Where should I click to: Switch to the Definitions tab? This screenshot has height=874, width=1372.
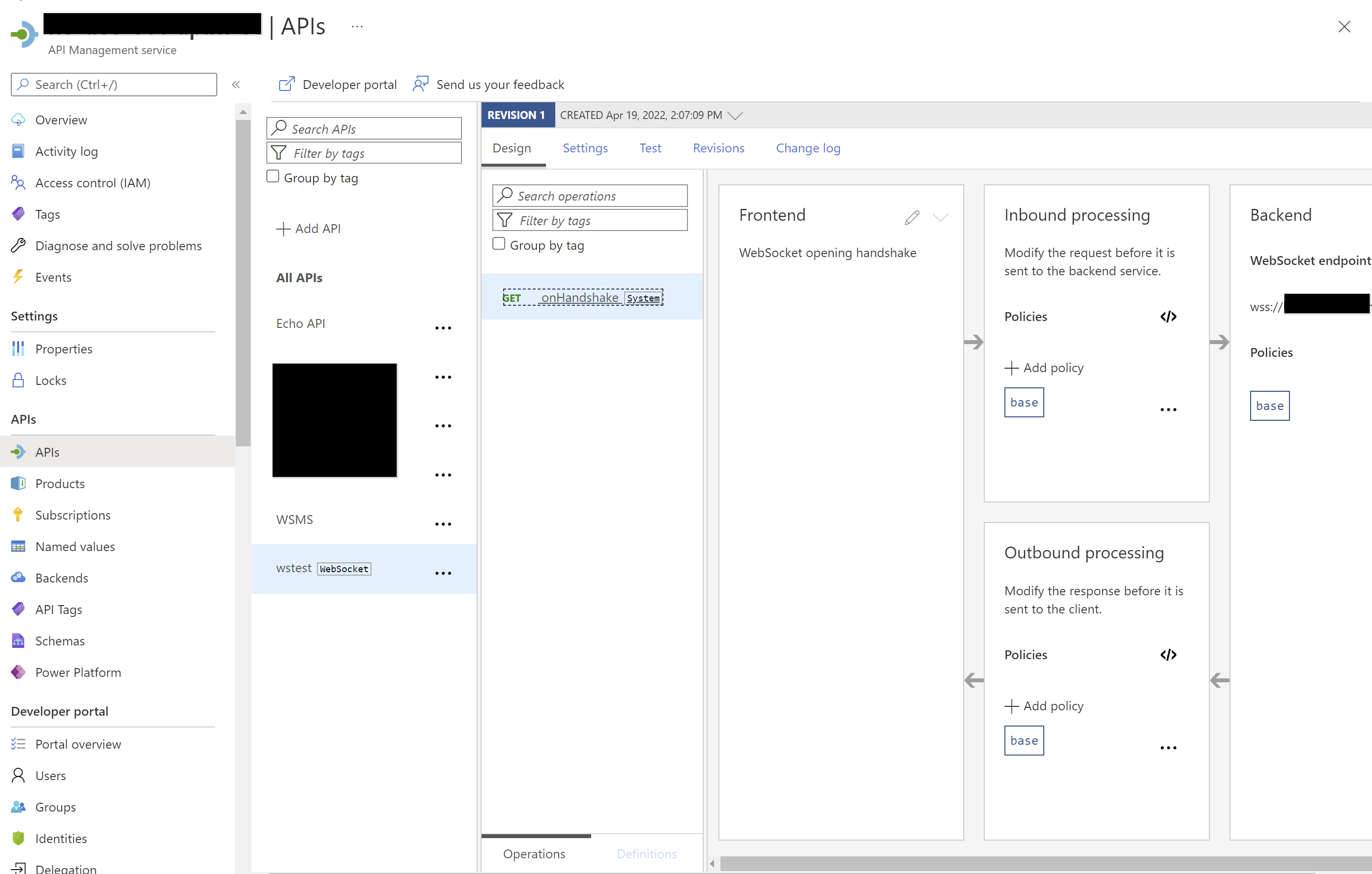tap(647, 853)
